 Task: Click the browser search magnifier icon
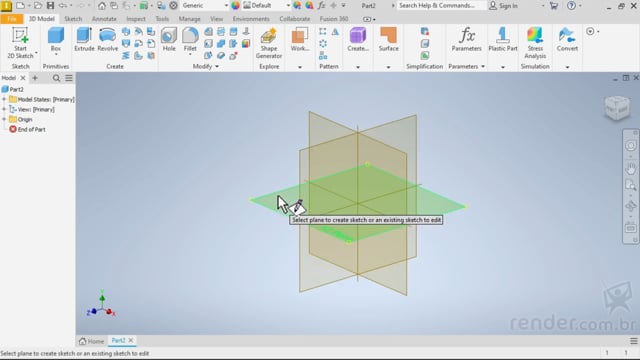click(x=56, y=78)
